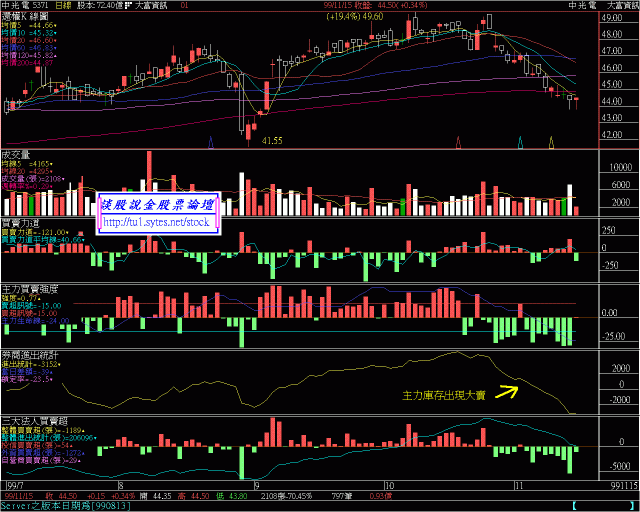Click the 10 month marker on date axis

[x=389, y=486]
